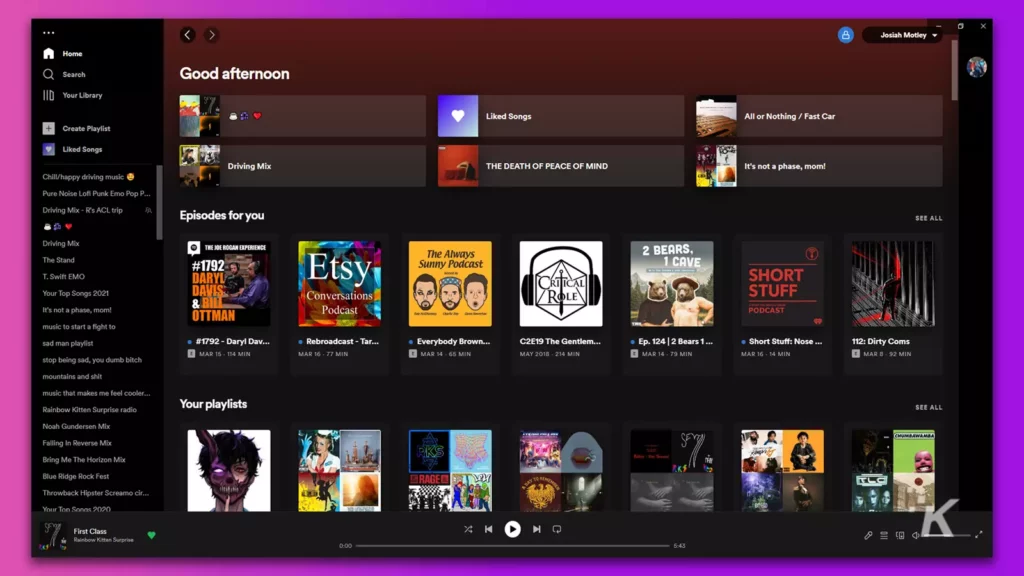
Task: Open the connect to a device icon
Action: 899,535
